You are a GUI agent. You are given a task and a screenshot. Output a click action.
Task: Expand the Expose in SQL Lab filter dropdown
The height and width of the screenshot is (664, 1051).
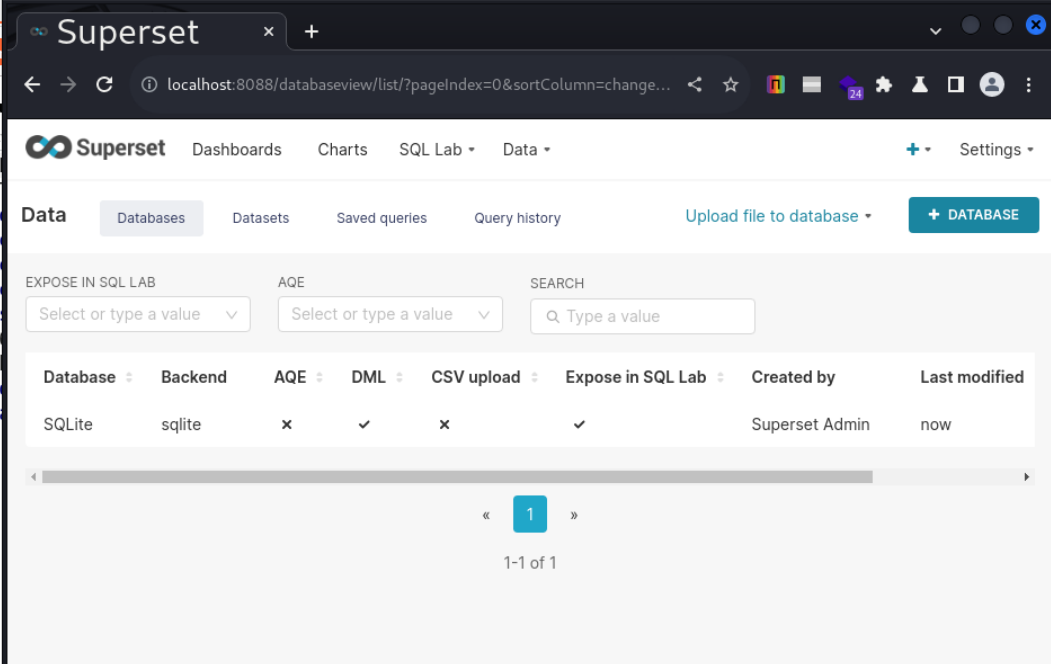(138, 314)
